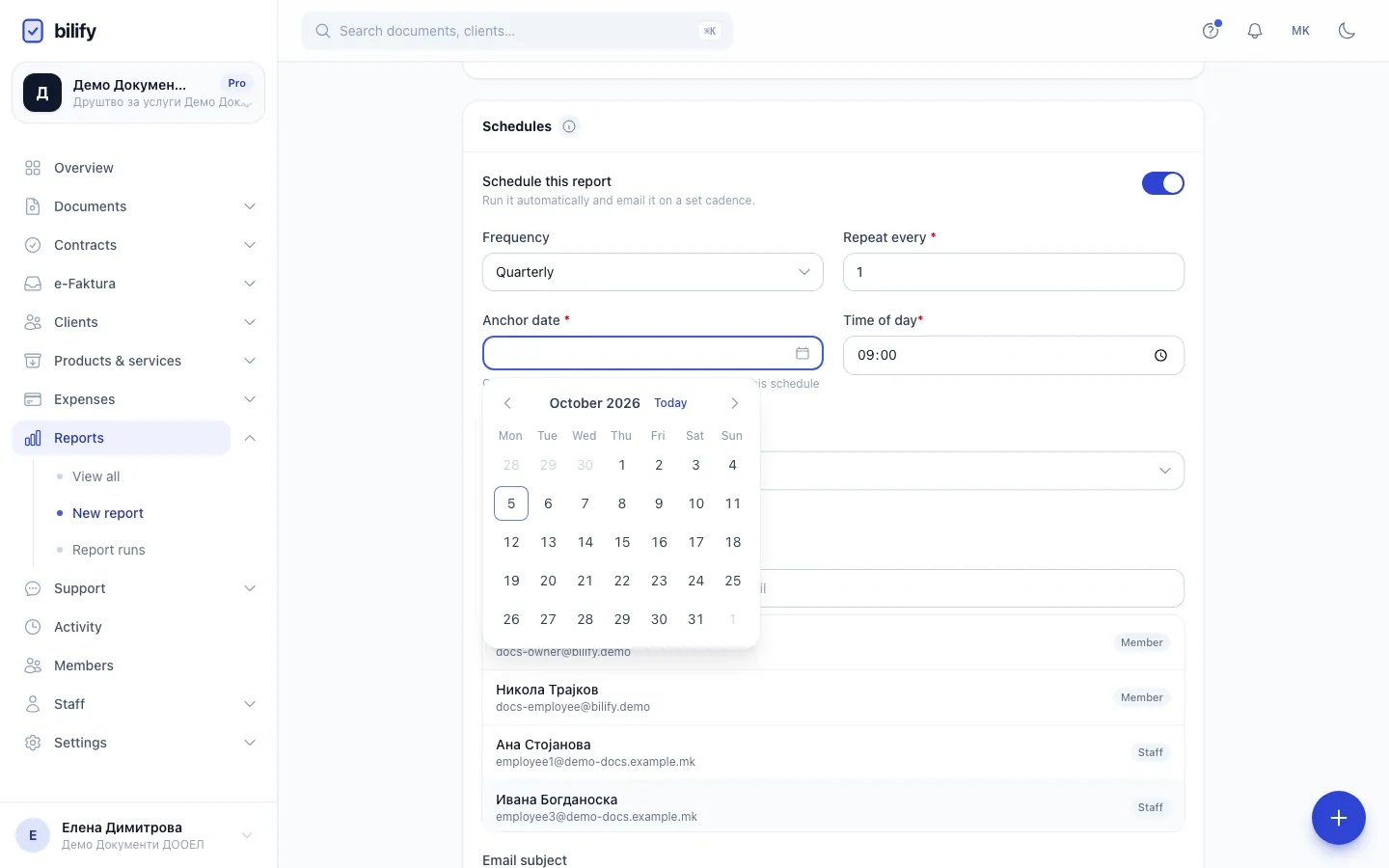
Task: Click the Schedules info icon
Action: (x=569, y=126)
